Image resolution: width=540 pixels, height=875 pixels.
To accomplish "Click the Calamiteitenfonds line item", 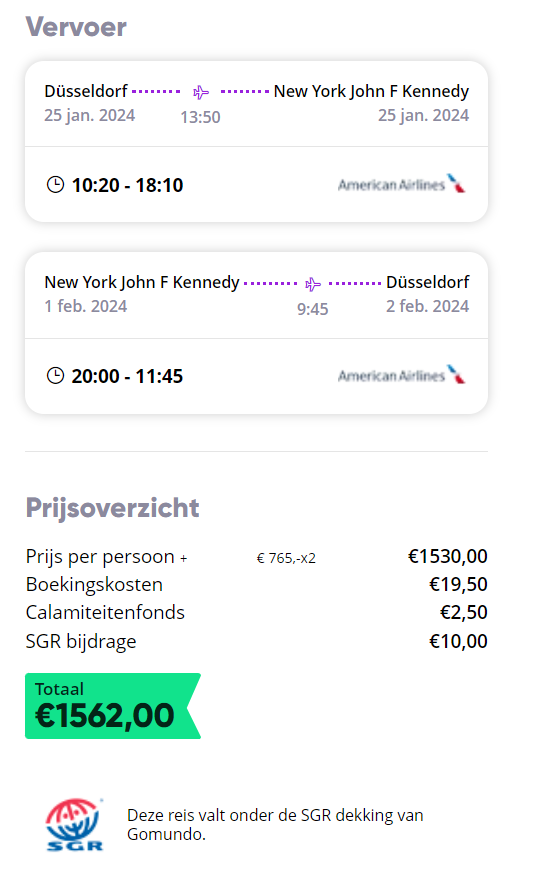I will tap(257, 612).
